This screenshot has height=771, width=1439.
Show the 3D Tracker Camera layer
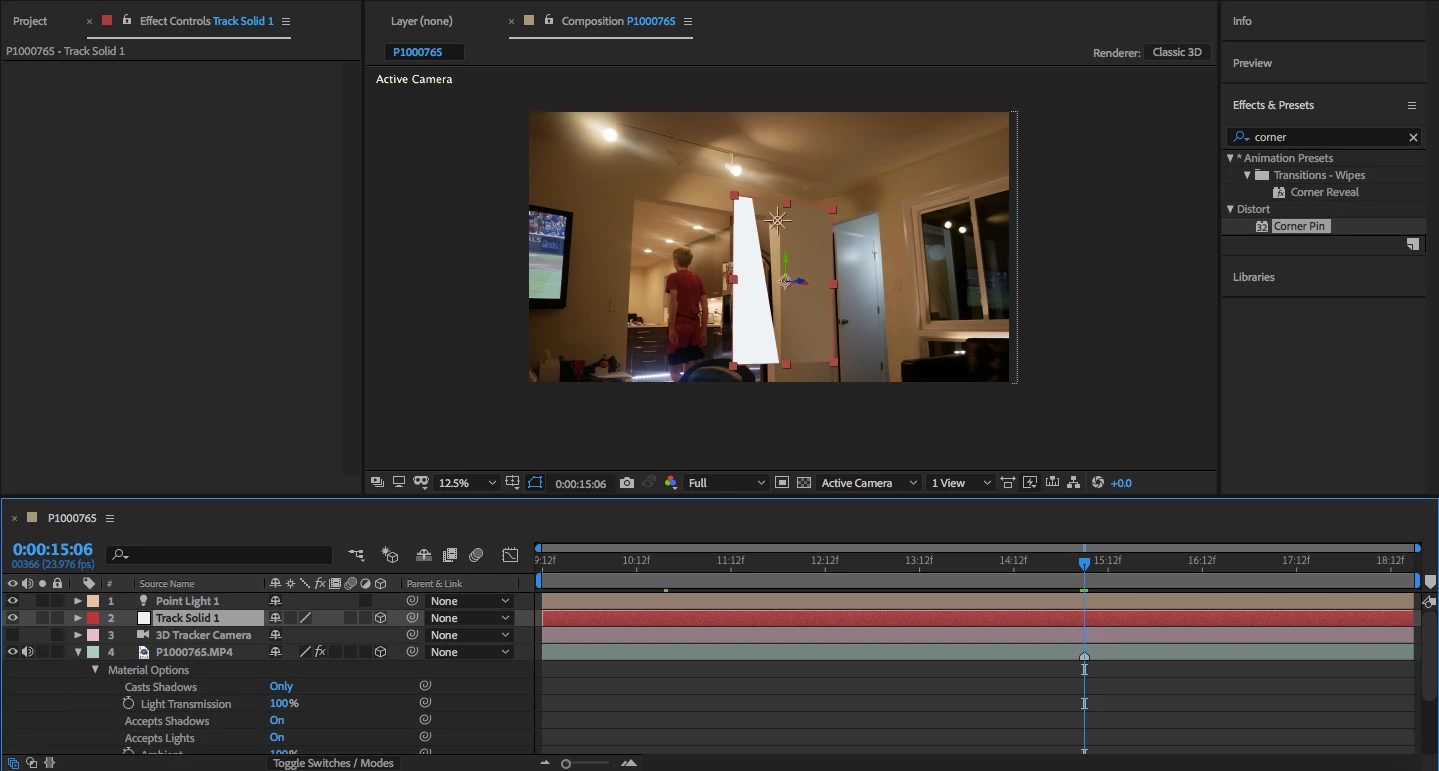pyautogui.click(x=12, y=635)
